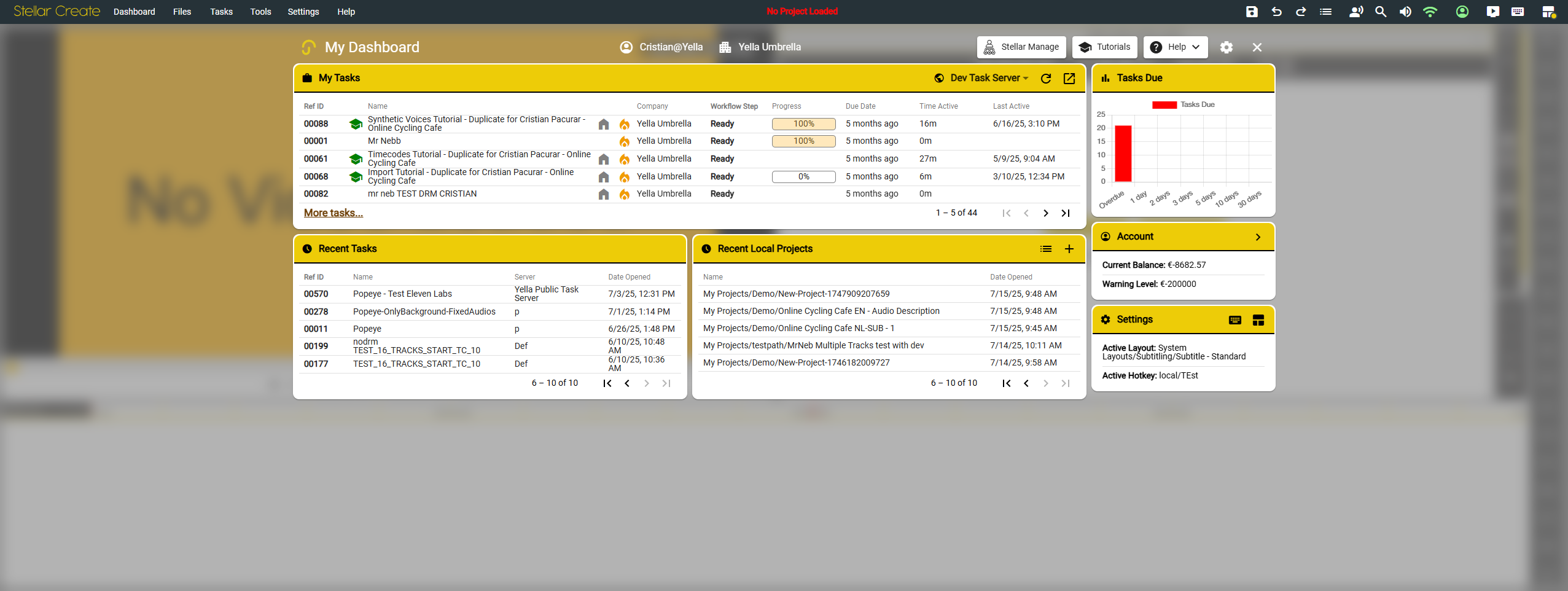Open the list view icon in top bar
The width and height of the screenshot is (1568, 591).
coord(1326,12)
